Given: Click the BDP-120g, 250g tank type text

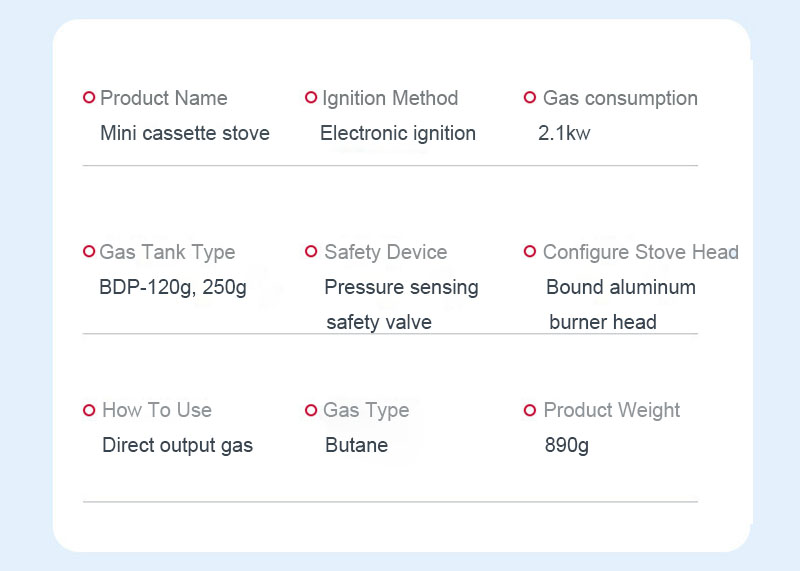Looking at the screenshot, I should click(x=173, y=287).
